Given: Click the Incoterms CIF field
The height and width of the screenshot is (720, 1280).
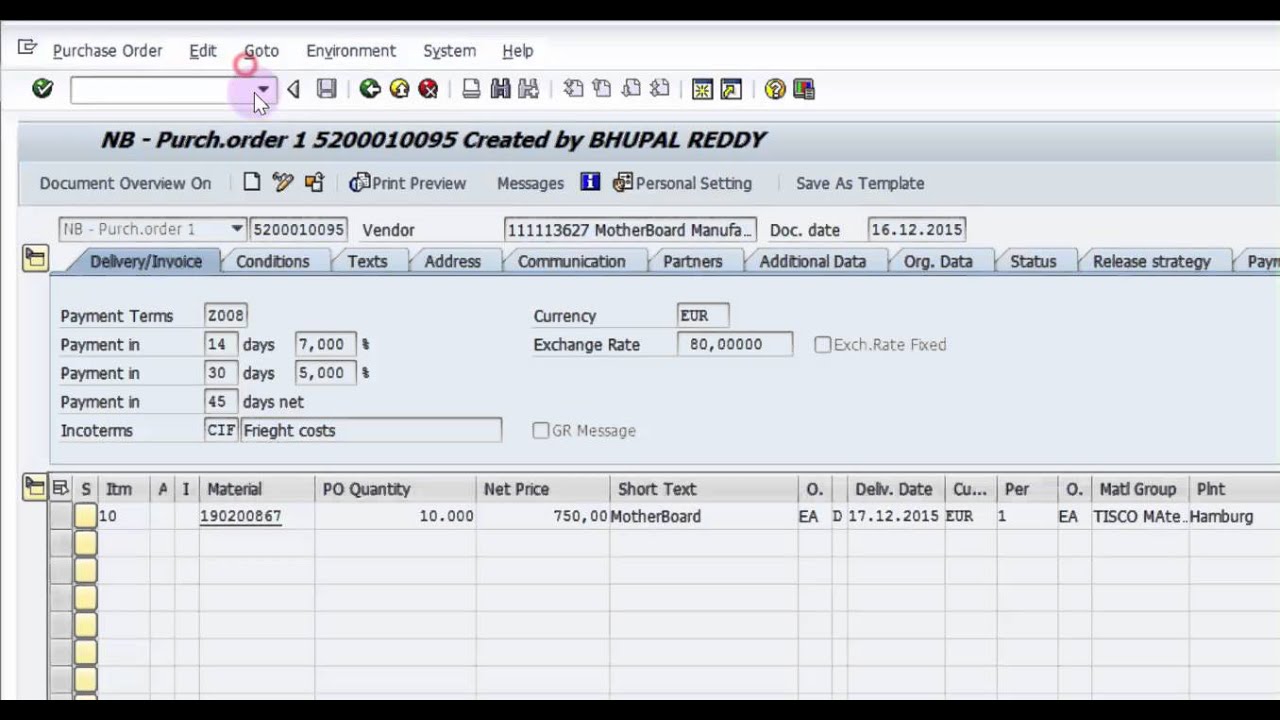Looking at the screenshot, I should pos(221,430).
